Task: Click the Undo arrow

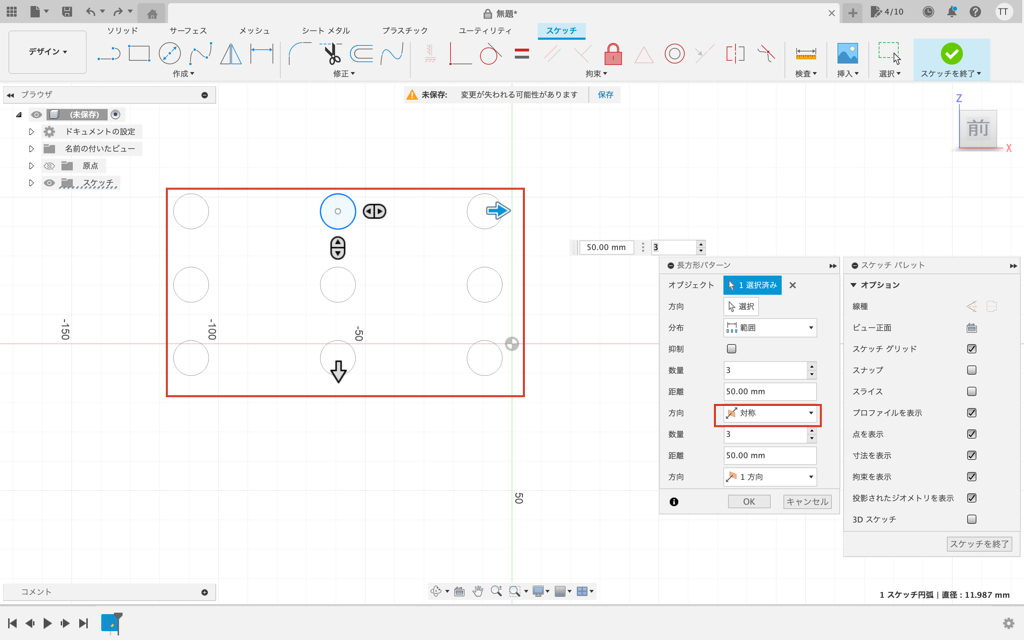Action: [x=91, y=12]
